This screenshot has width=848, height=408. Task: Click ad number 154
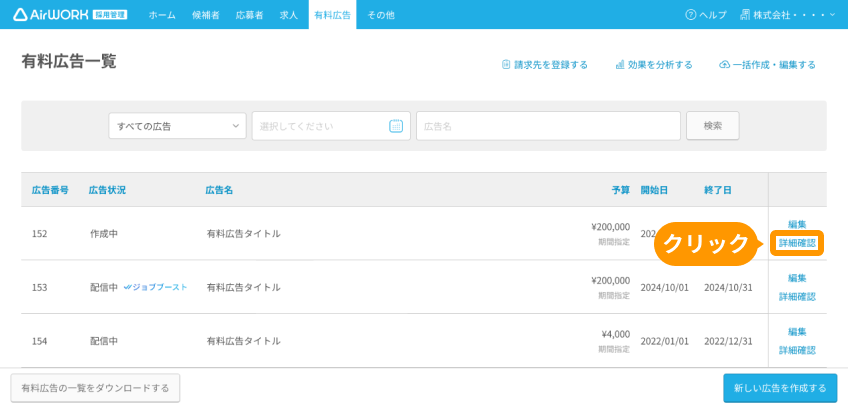point(39,341)
